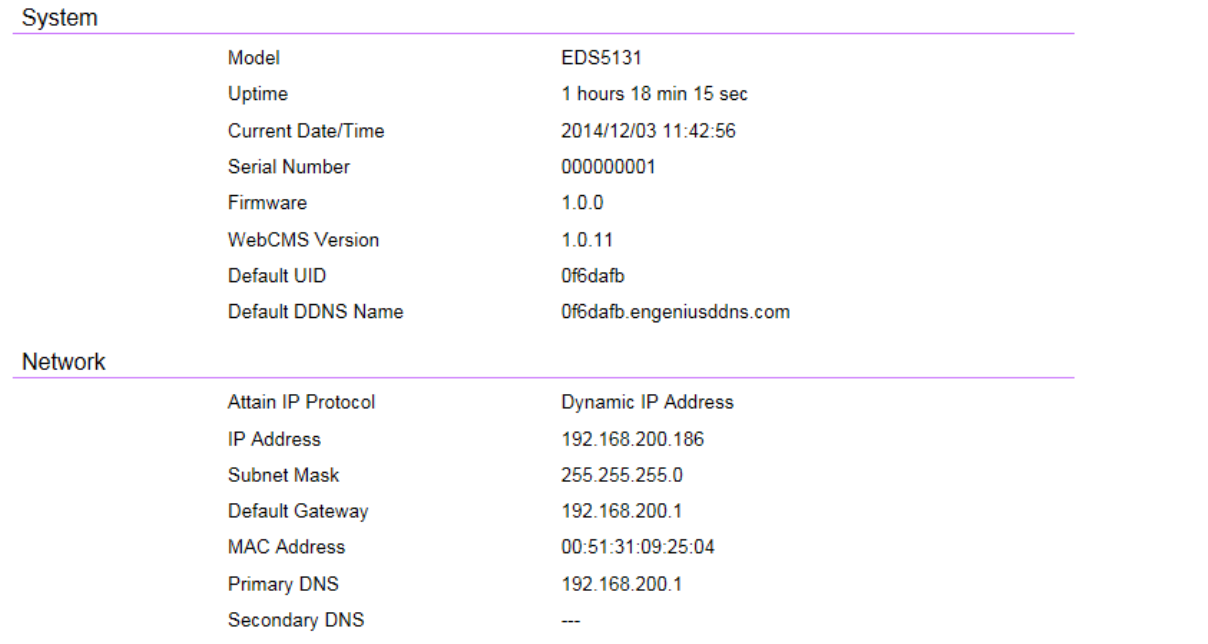This screenshot has width=1208, height=644.
Task: Click the Current Date/Time value
Action: [648, 131]
